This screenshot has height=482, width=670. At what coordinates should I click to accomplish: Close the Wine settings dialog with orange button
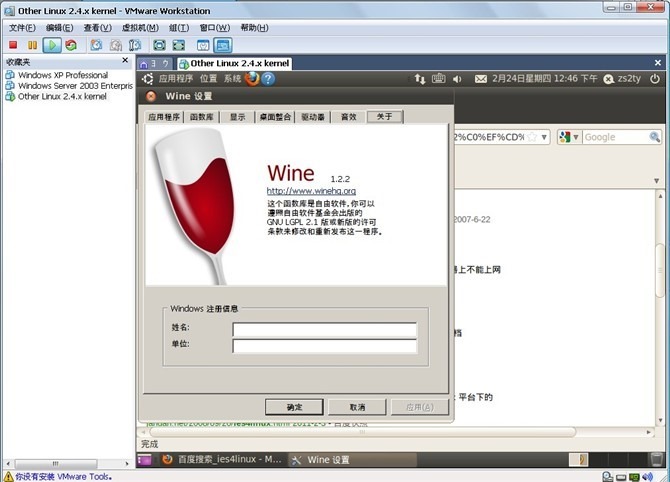(x=151, y=96)
